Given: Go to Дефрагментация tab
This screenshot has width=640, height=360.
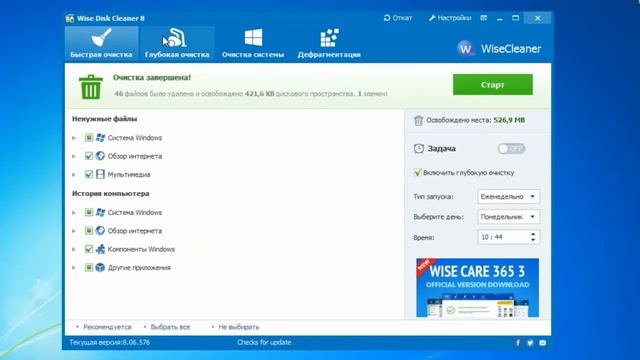Looking at the screenshot, I should click(329, 44).
